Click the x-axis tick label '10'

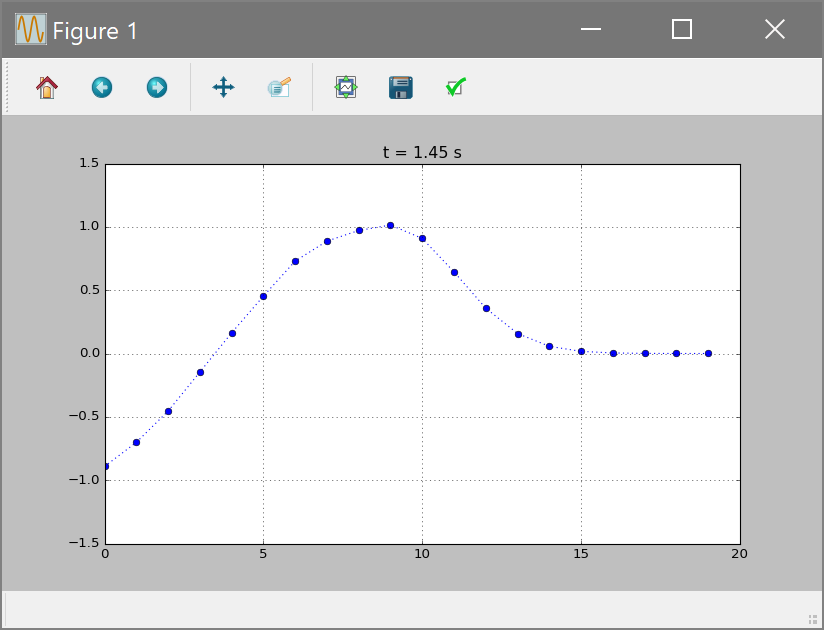coord(422,554)
